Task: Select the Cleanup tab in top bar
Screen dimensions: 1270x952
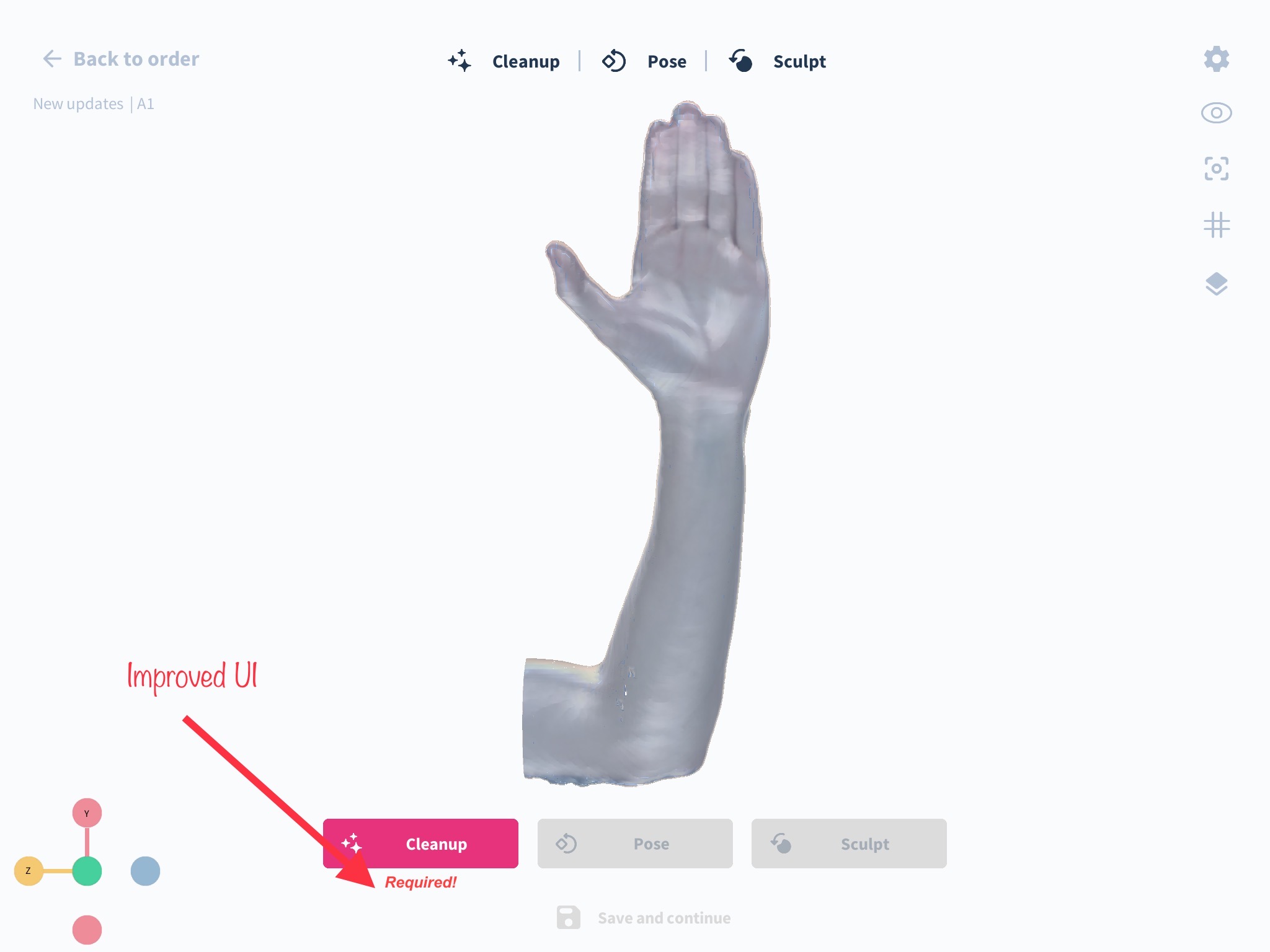Action: (x=526, y=61)
